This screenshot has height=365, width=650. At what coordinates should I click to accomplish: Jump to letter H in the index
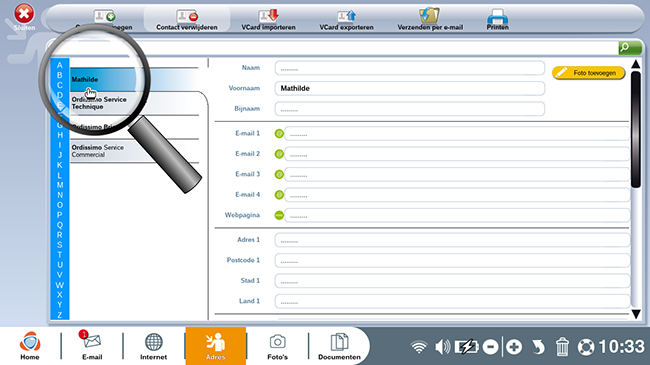[60, 135]
